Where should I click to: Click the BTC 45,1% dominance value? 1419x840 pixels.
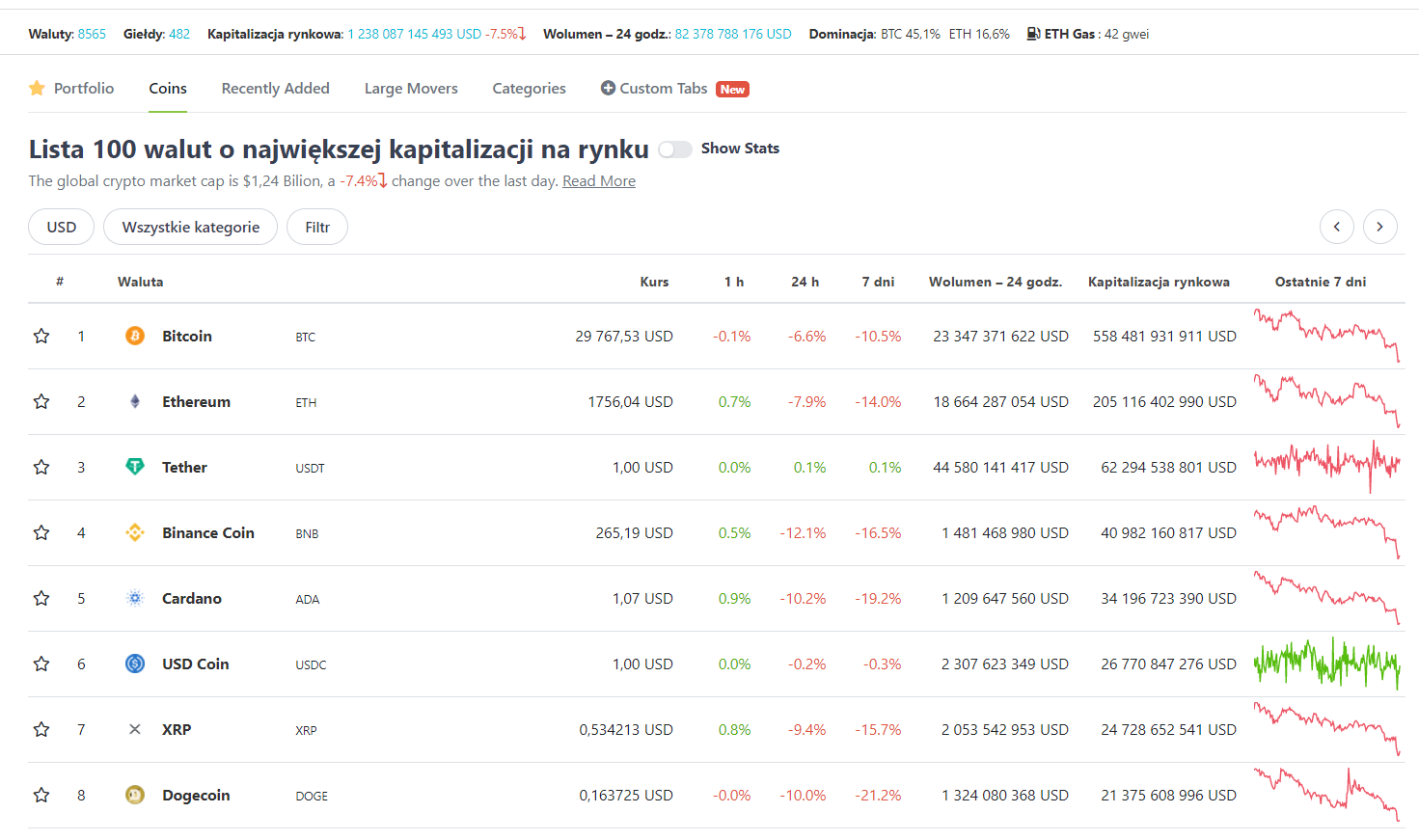click(x=911, y=34)
